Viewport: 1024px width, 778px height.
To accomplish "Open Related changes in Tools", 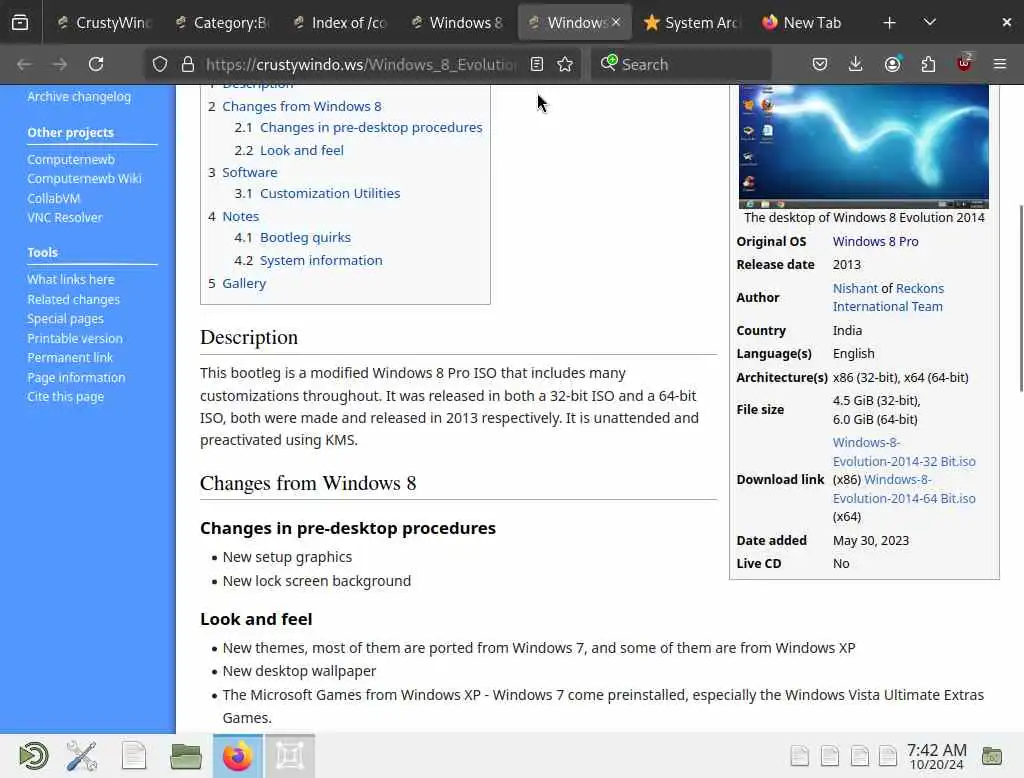I will pos(73,299).
